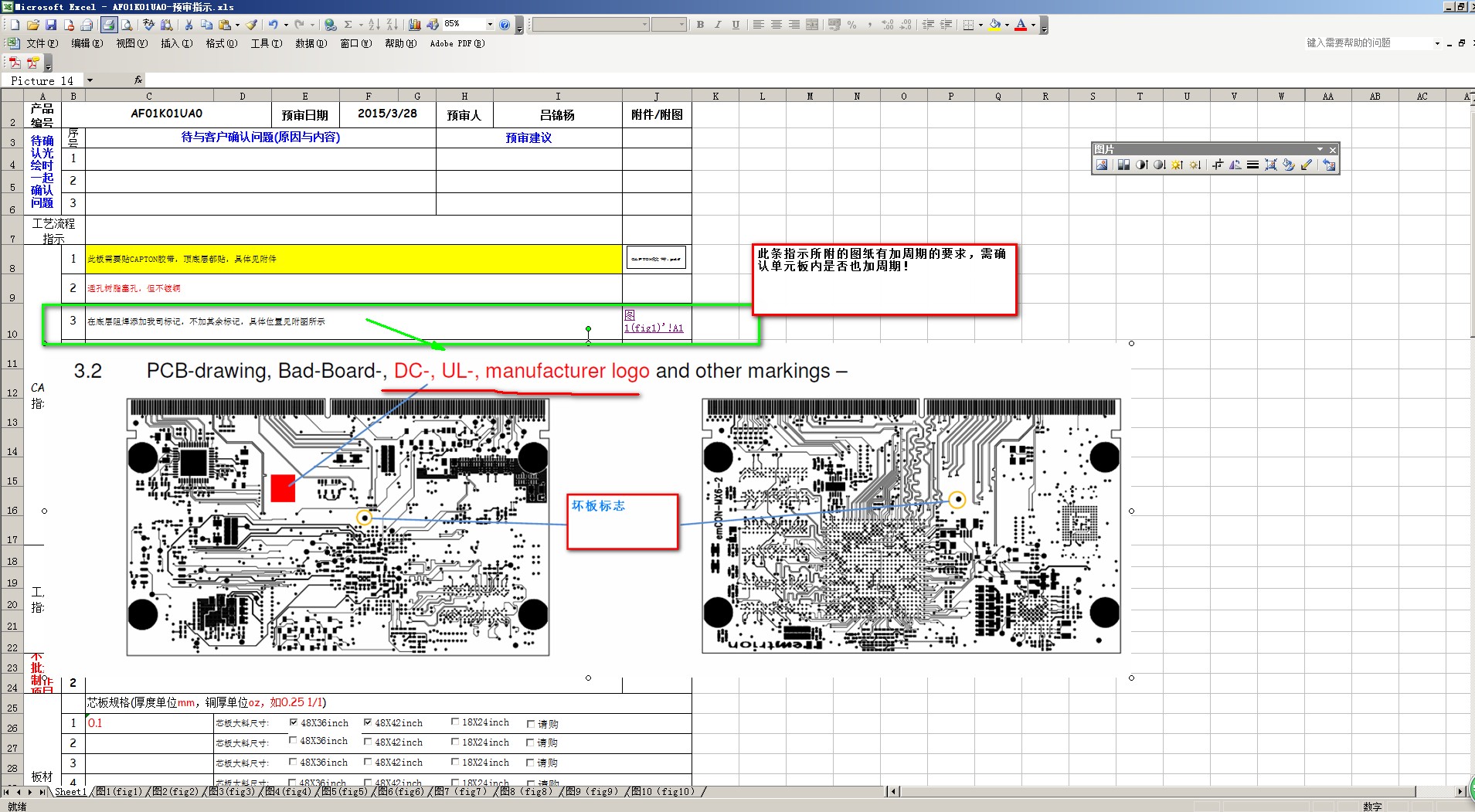The height and width of the screenshot is (812, 1475).
Task: Switch to the 图3(fig3) sheet tab
Action: [232, 791]
